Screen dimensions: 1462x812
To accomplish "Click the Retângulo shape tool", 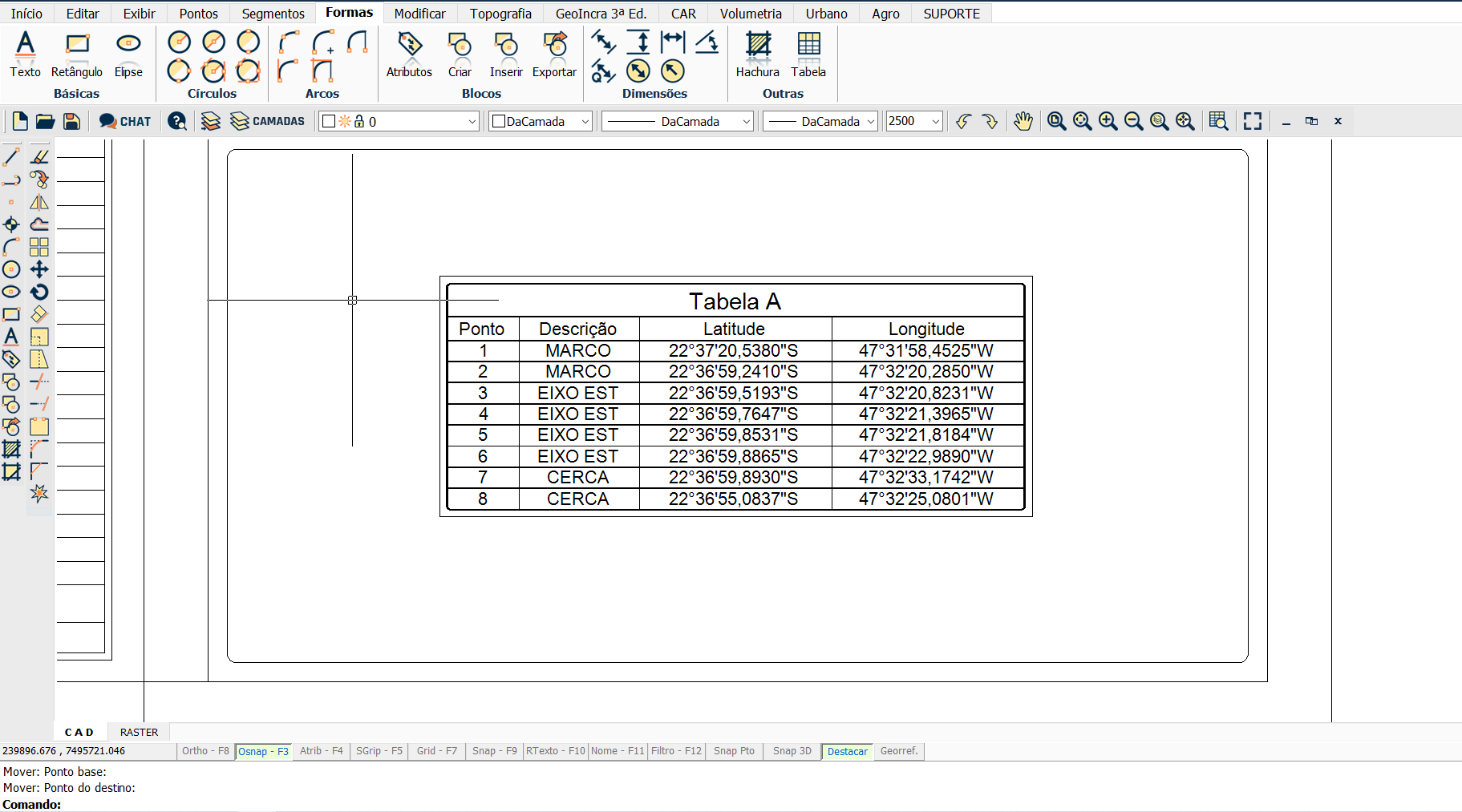I will tap(77, 54).
